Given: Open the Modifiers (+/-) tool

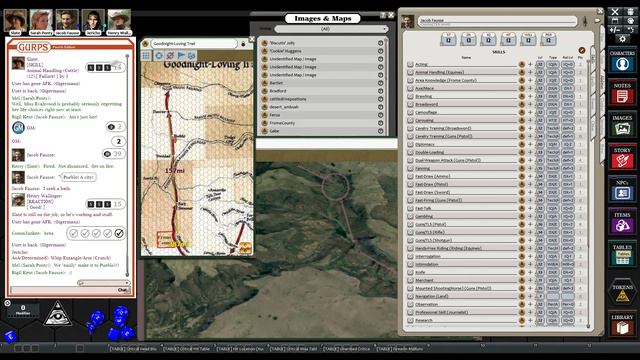Looking at the screenshot, I should (x=615, y=30).
